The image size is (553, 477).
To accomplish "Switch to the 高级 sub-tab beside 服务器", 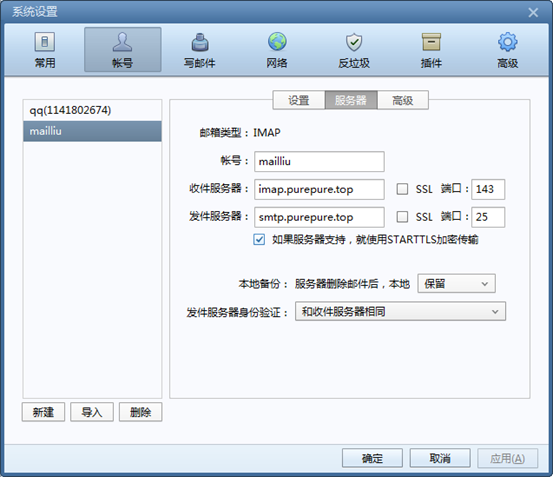I will point(403,100).
